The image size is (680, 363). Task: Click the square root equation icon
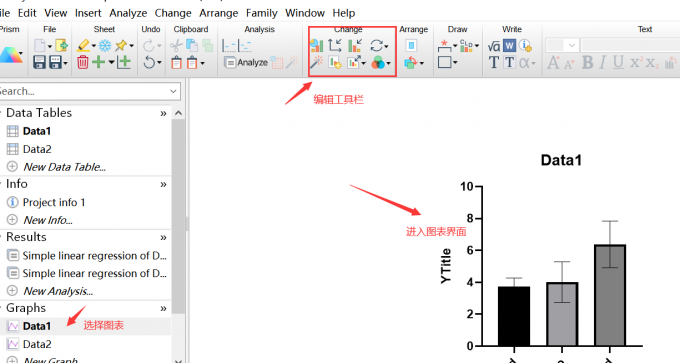494,46
